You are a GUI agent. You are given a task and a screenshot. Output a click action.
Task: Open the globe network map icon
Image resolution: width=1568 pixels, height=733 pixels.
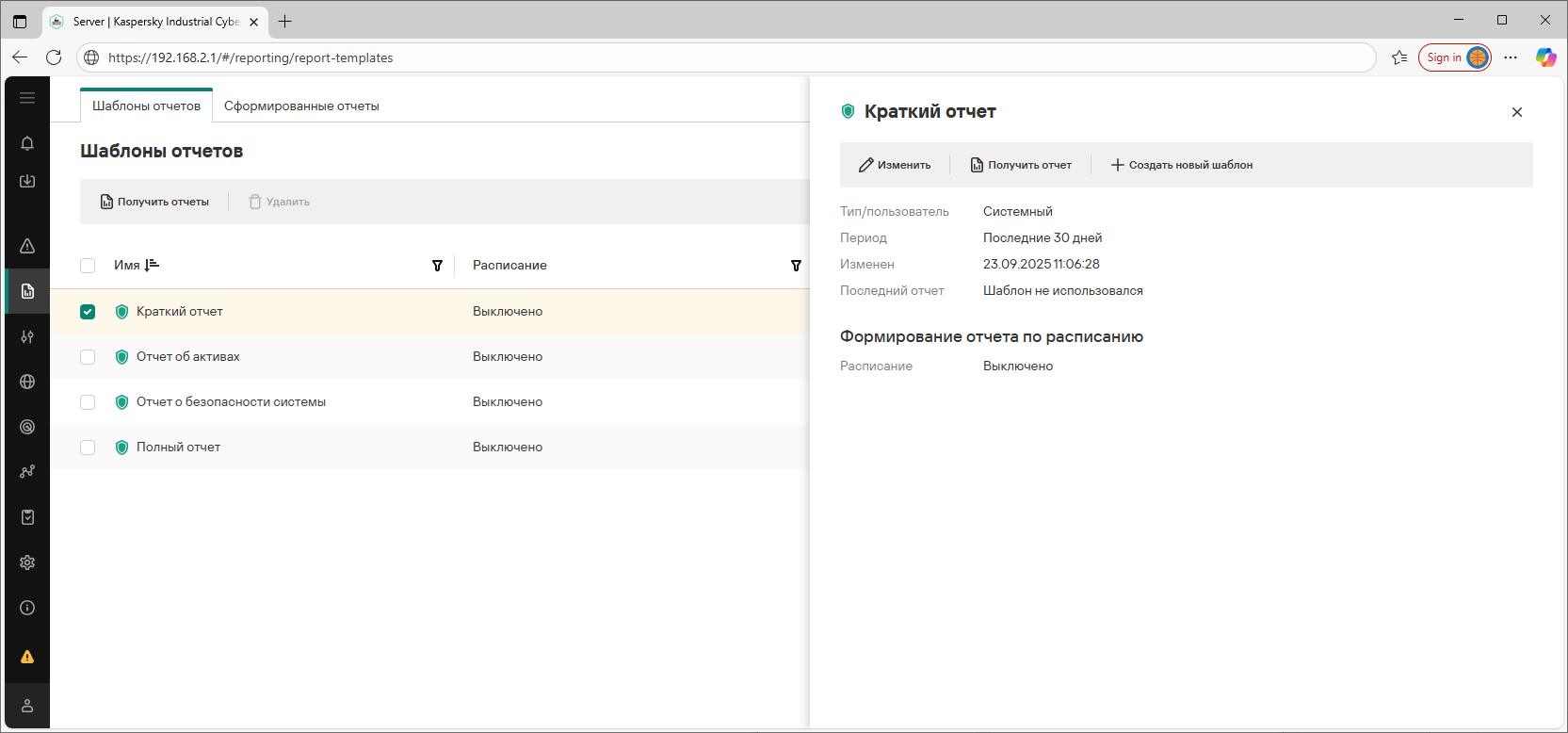(27, 382)
